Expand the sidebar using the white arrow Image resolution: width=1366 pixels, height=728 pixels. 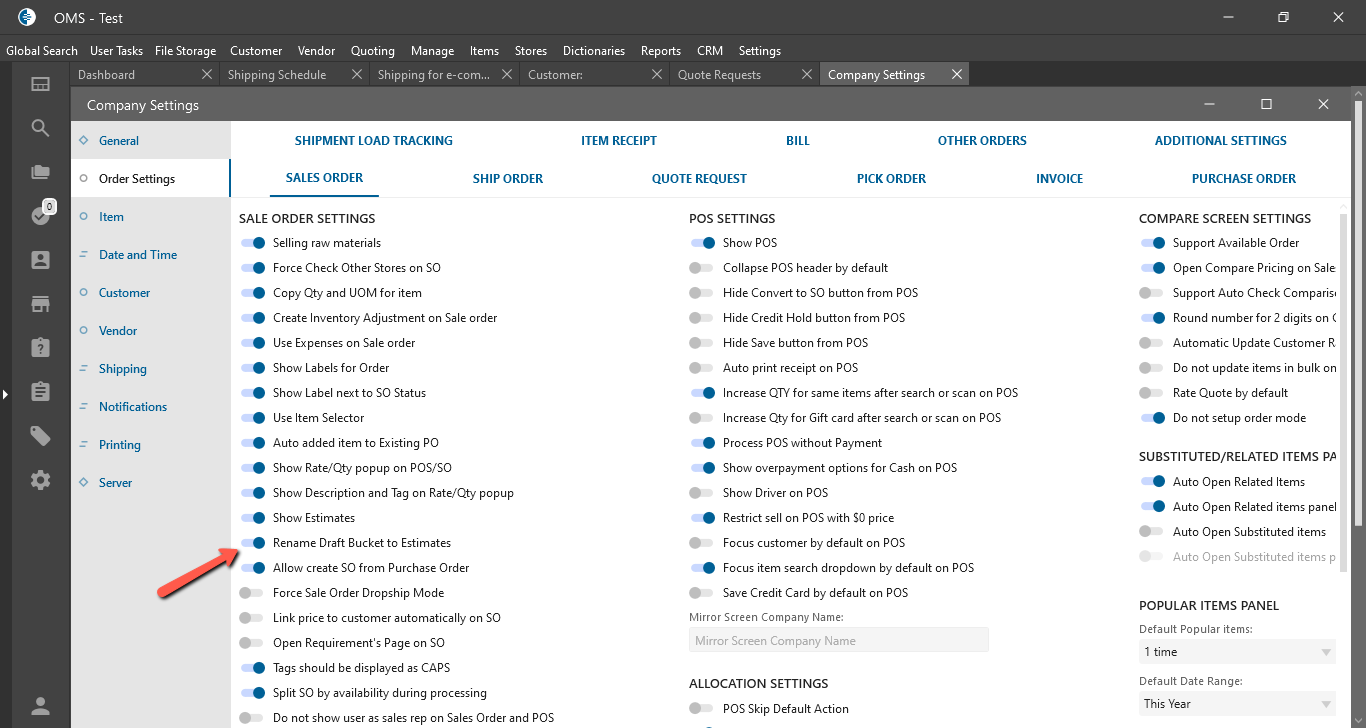[5, 395]
